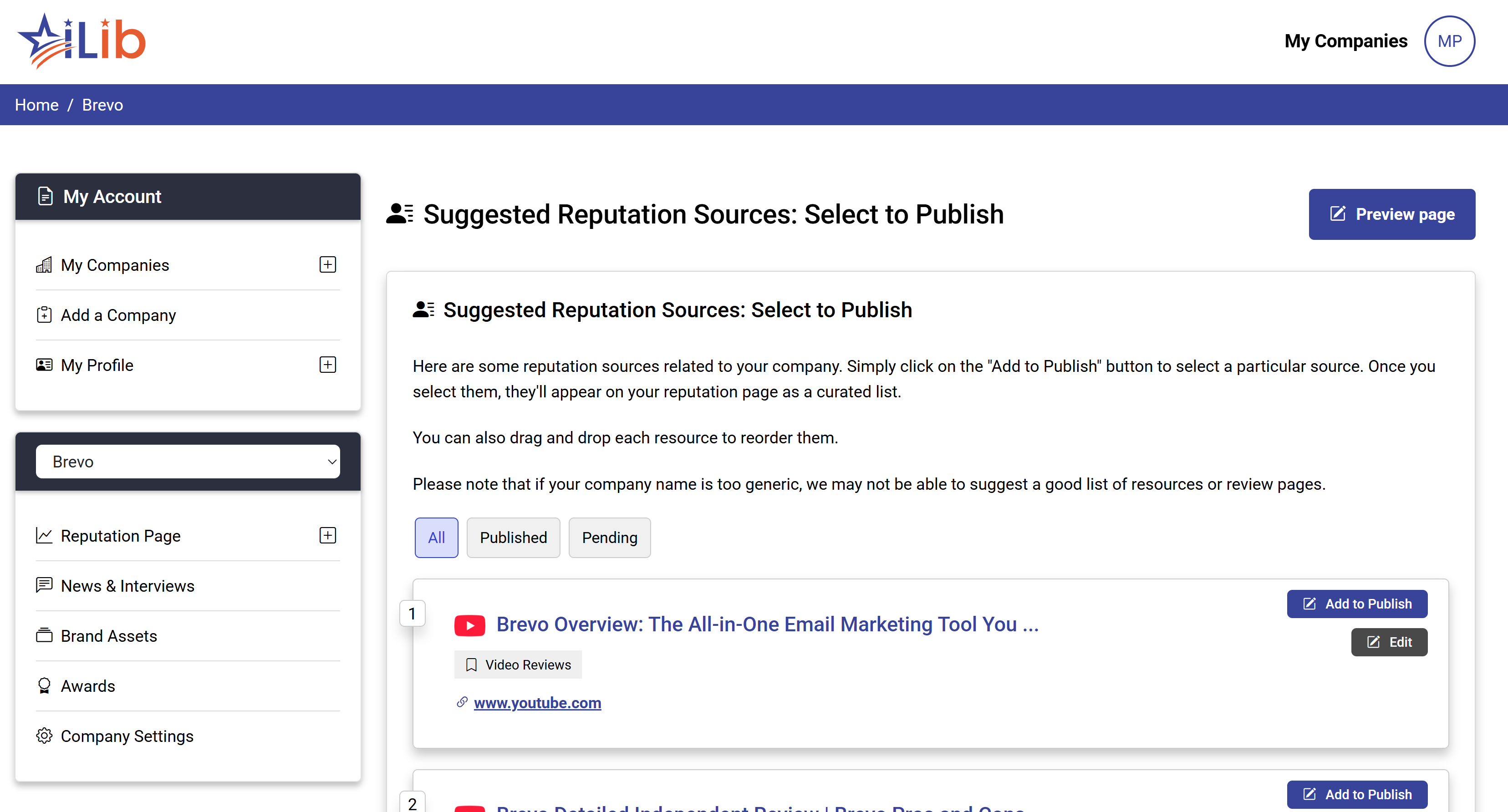Screen dimensions: 1508x812
Task: Open the MP user avatar menu
Action: 1449,41
